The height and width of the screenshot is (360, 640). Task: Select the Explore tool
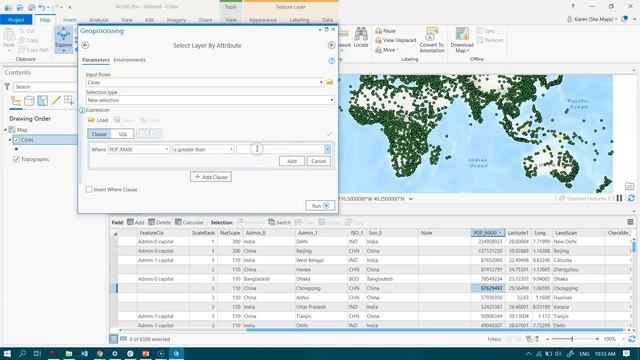point(63,40)
